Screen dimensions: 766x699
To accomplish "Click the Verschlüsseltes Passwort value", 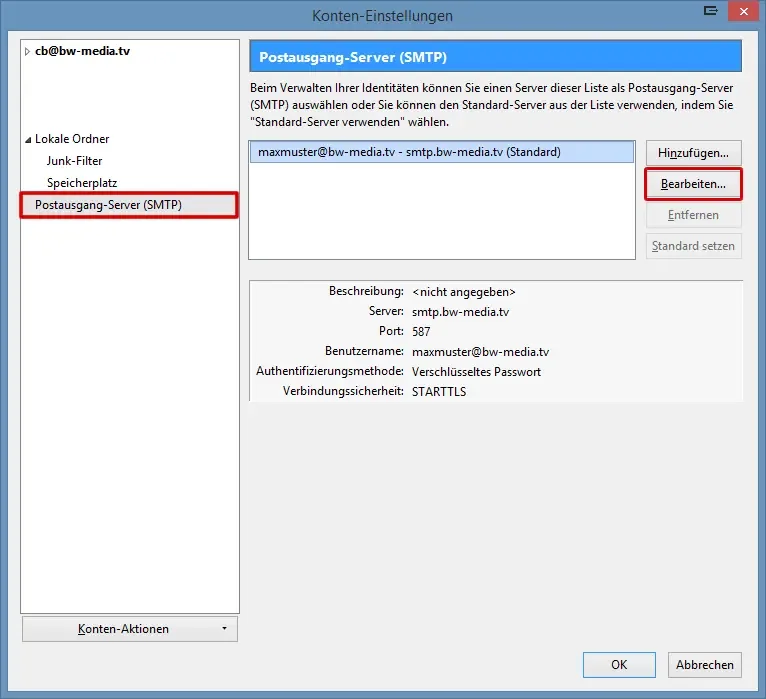I will tap(476, 372).
